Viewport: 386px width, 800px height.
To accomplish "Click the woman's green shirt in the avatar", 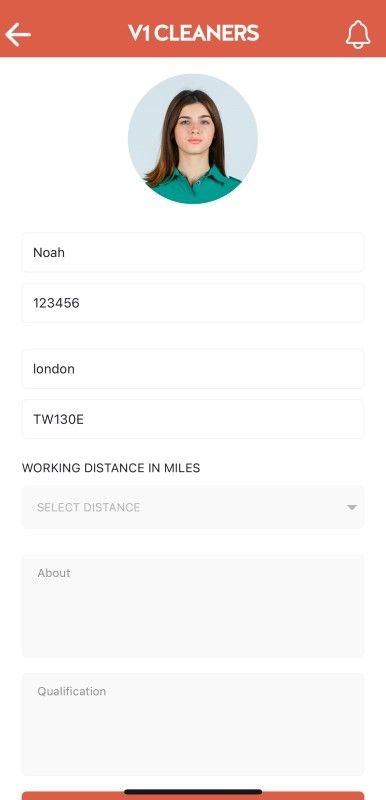I will (x=195, y=188).
